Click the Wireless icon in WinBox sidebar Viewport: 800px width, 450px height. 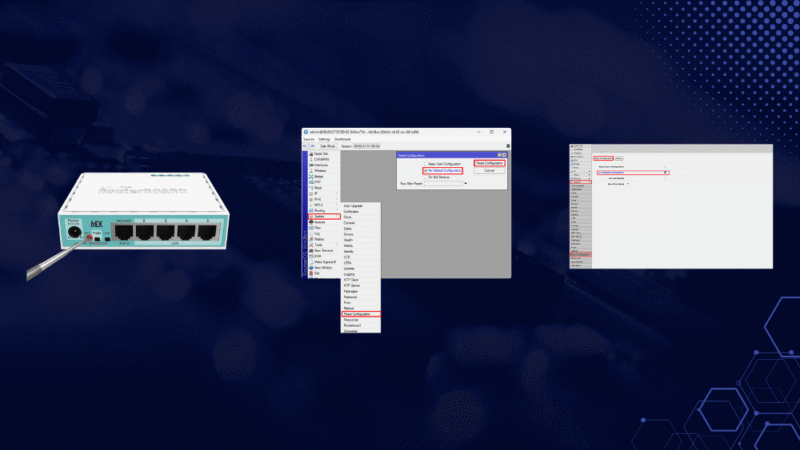coord(311,170)
